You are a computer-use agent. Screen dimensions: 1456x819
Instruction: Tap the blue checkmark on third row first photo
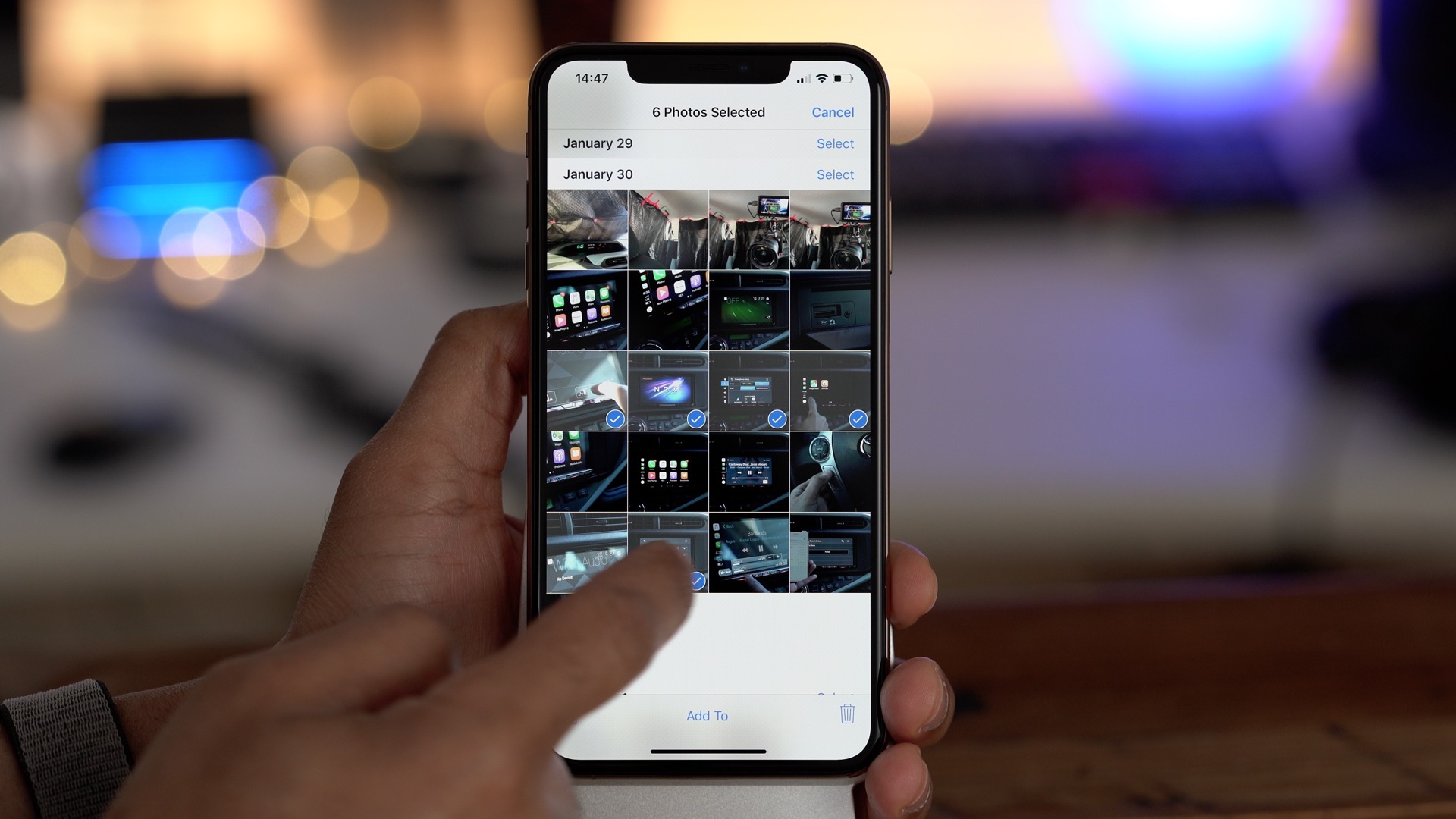(614, 418)
